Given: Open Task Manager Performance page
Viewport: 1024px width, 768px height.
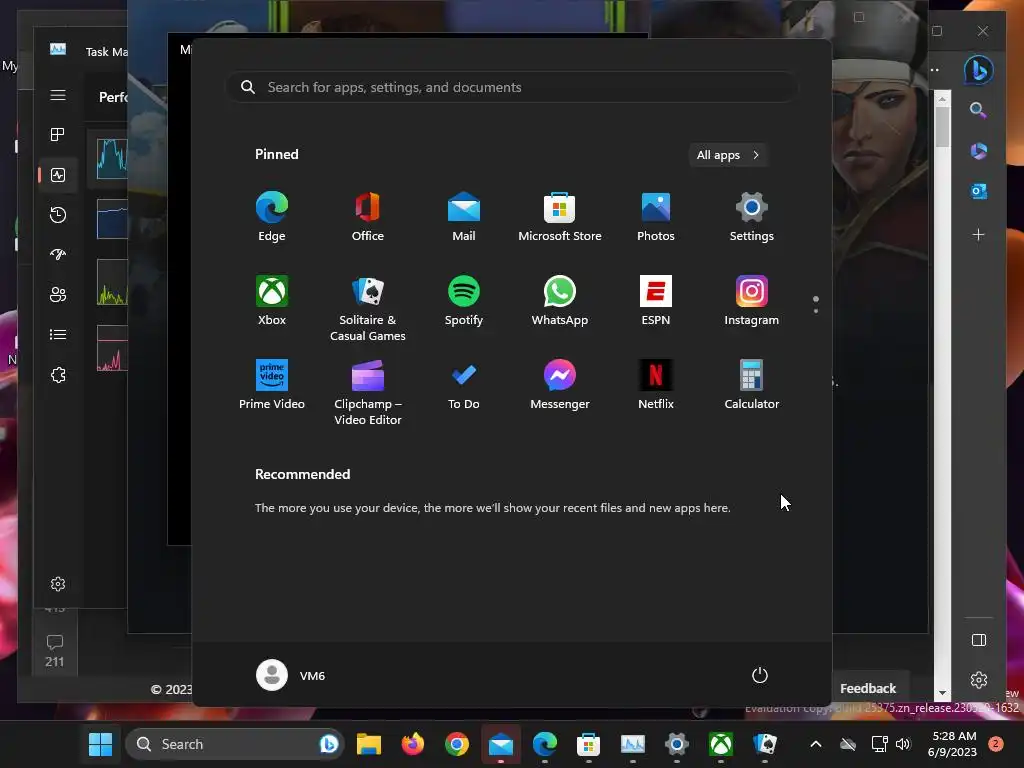Looking at the screenshot, I should pyautogui.click(x=58, y=175).
